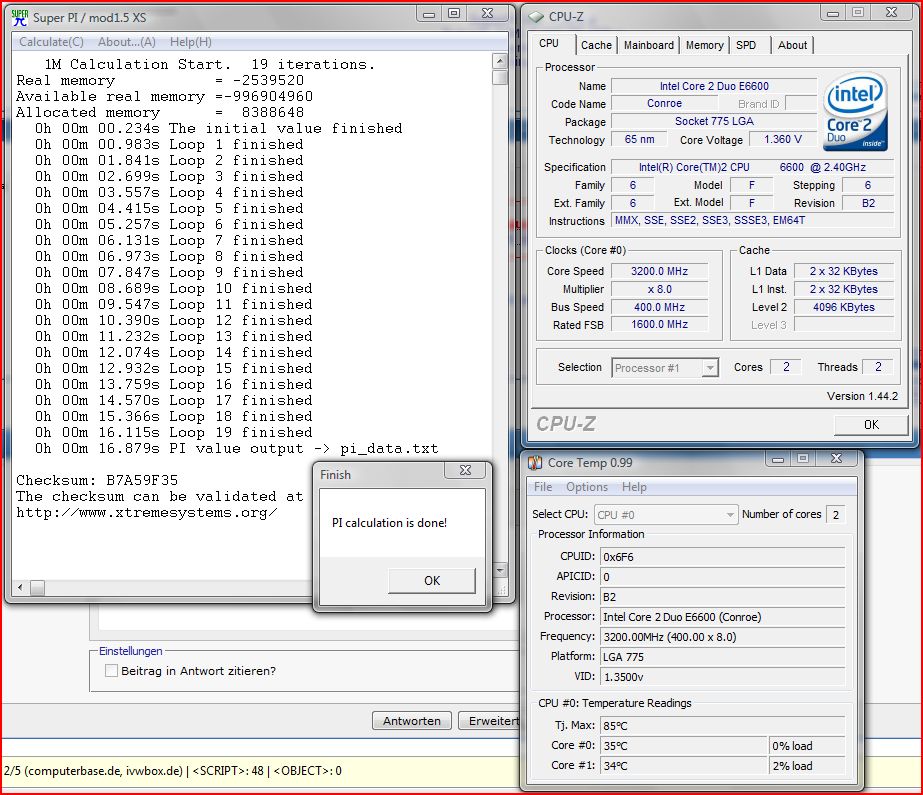Click the Instructions field MMX, SSE list

[x=753, y=220]
